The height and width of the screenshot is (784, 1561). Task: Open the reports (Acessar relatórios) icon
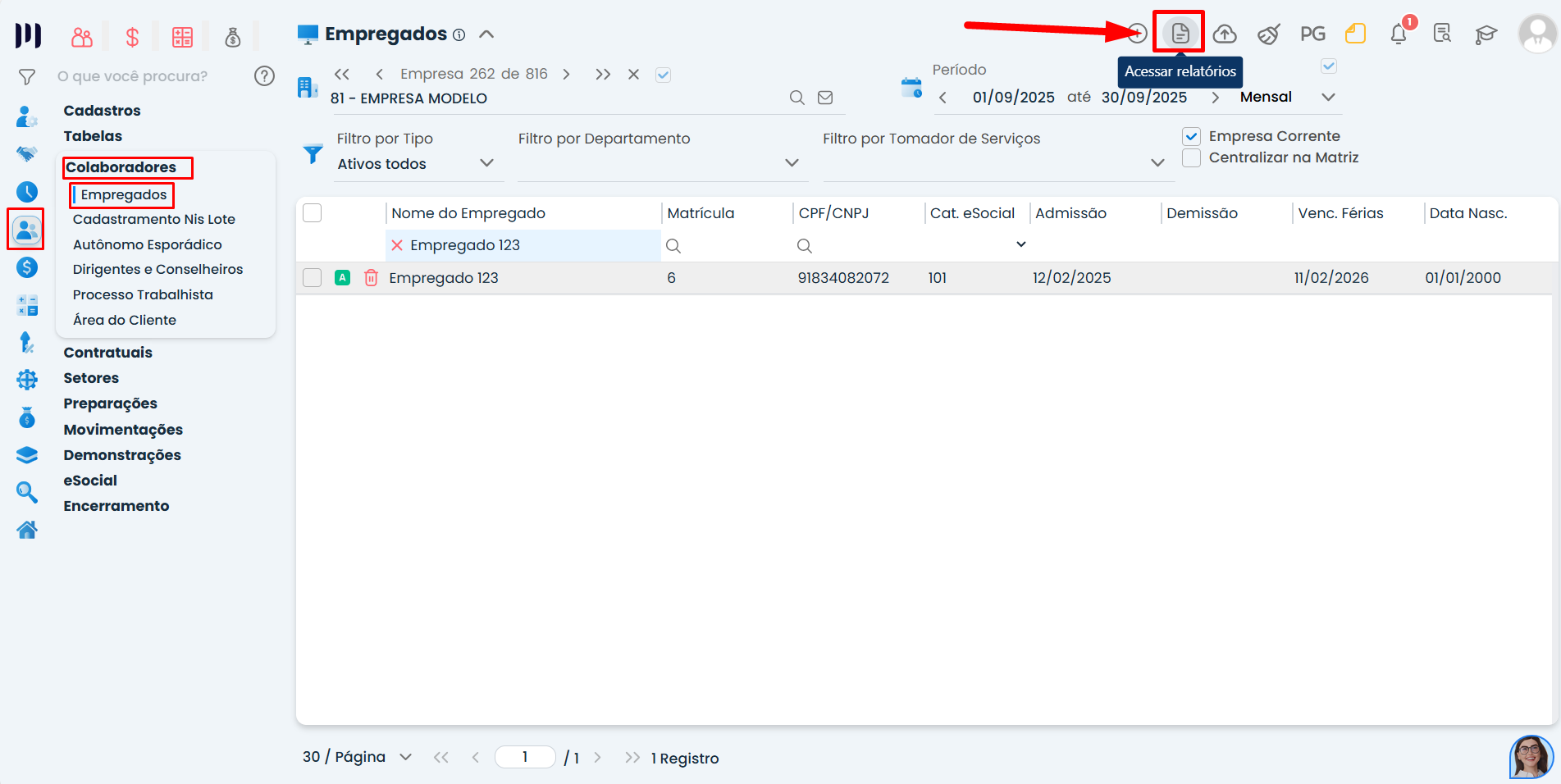(x=1180, y=34)
